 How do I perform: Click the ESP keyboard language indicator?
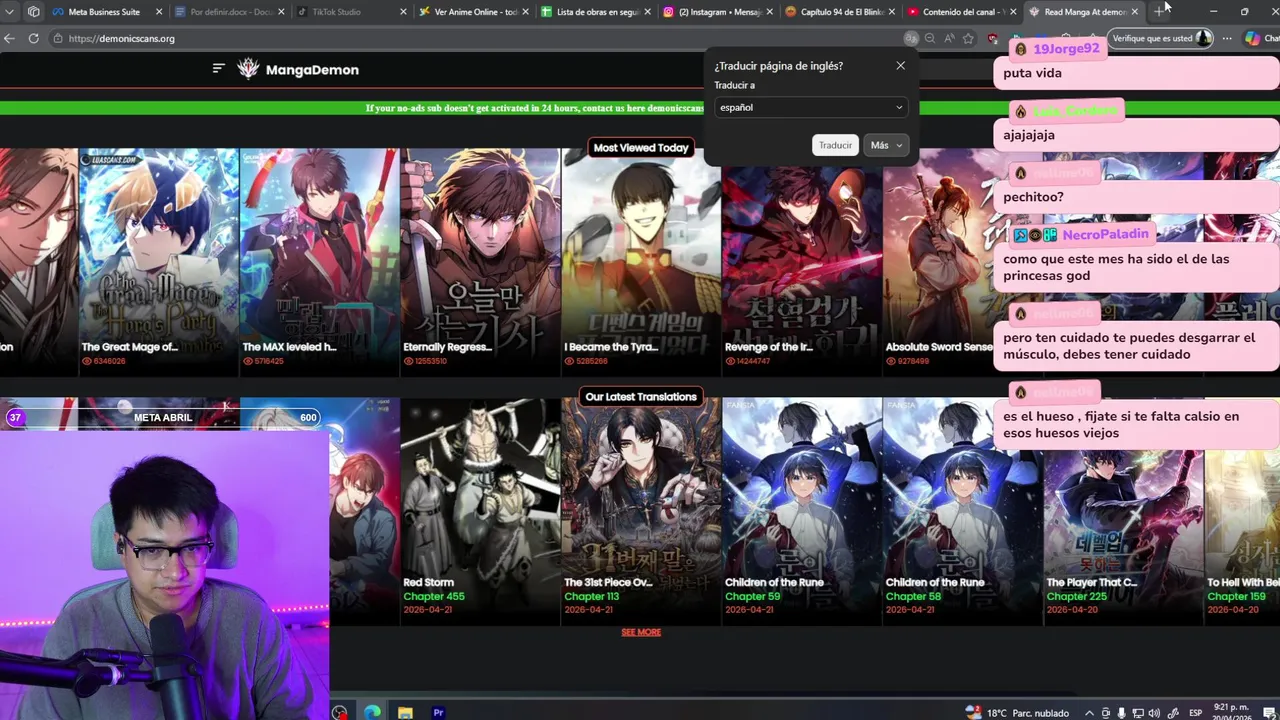coord(1195,712)
